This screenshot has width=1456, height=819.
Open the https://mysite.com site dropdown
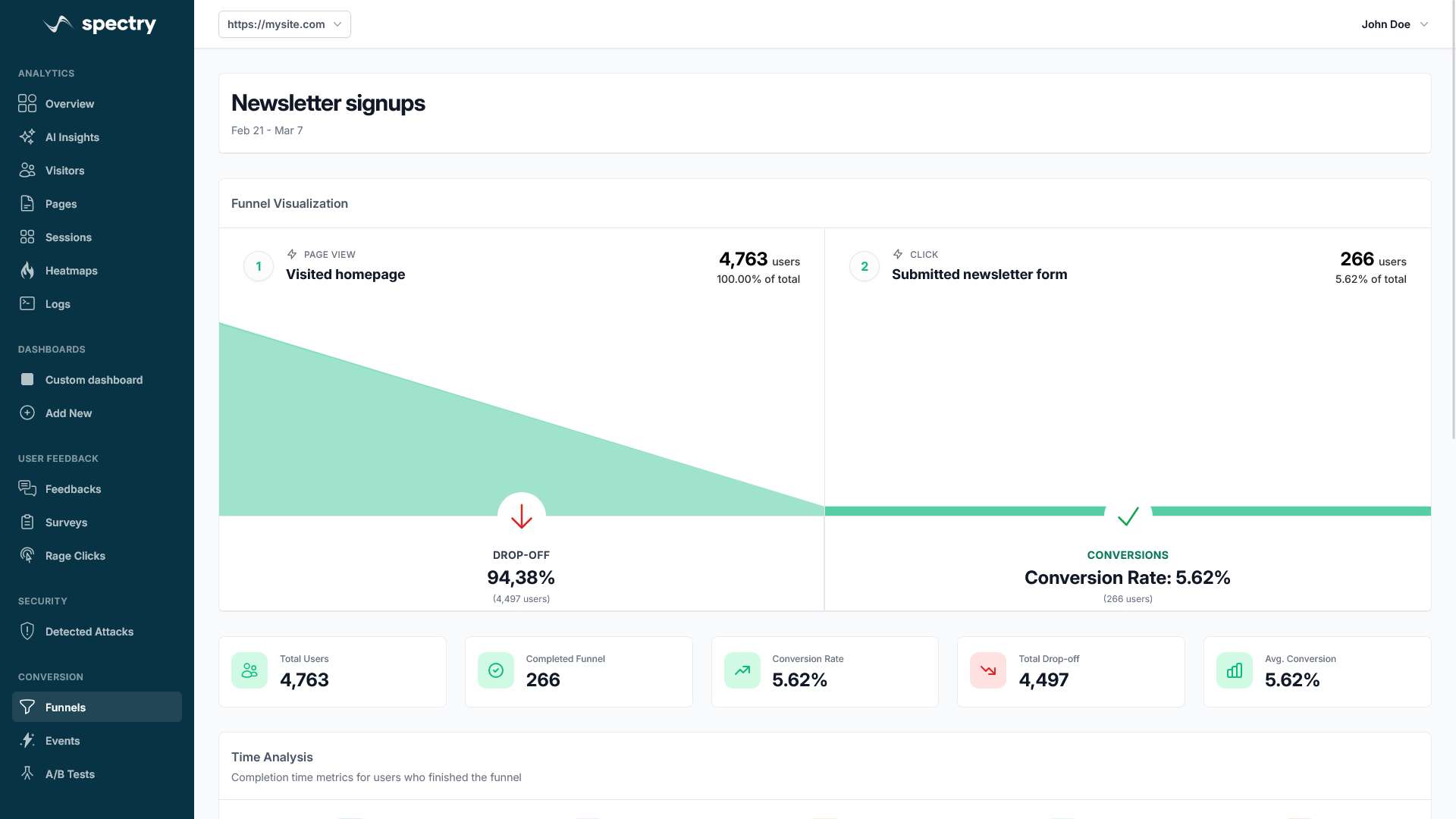pos(284,24)
